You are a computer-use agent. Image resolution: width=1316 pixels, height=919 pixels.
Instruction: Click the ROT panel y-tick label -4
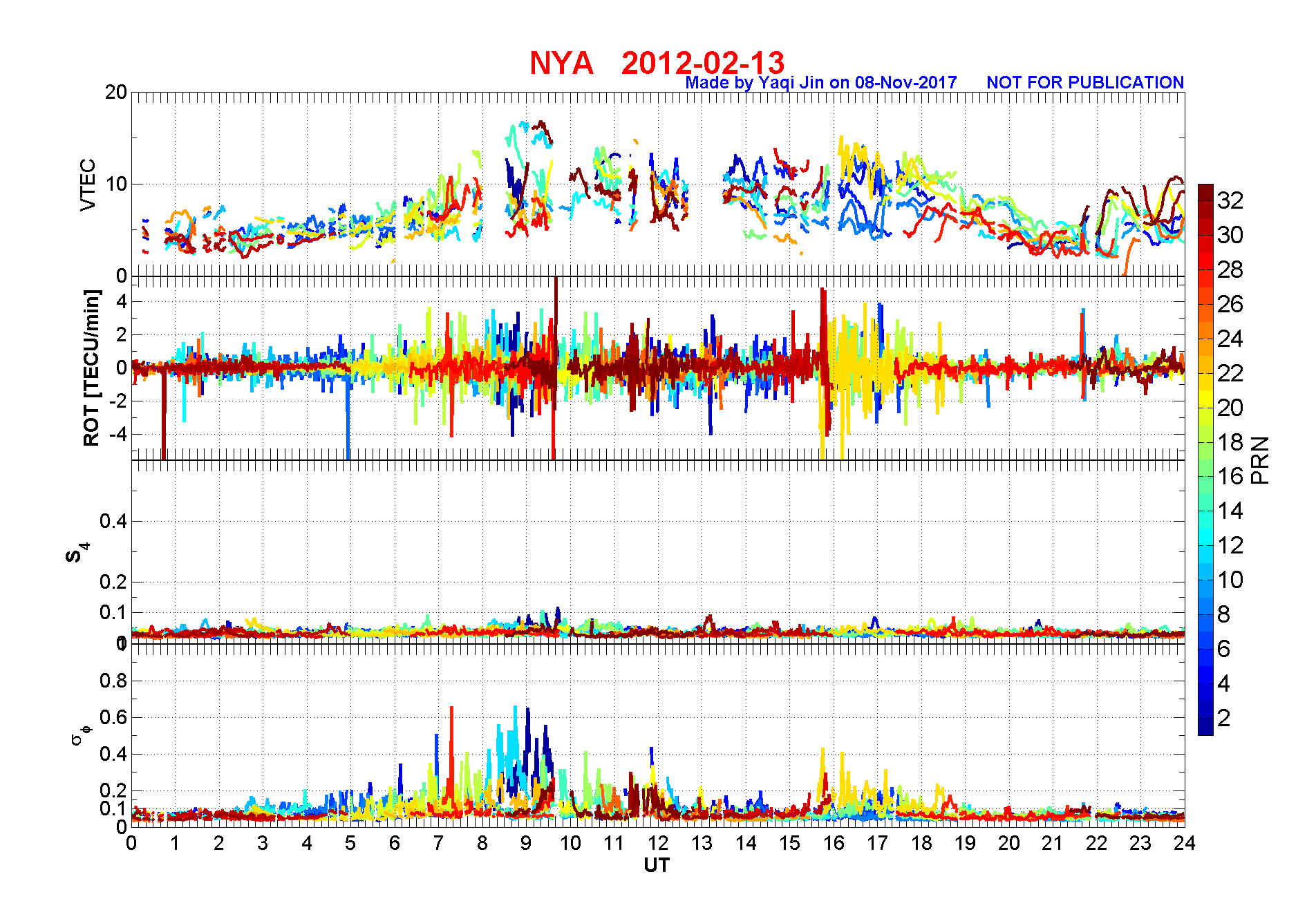(118, 435)
